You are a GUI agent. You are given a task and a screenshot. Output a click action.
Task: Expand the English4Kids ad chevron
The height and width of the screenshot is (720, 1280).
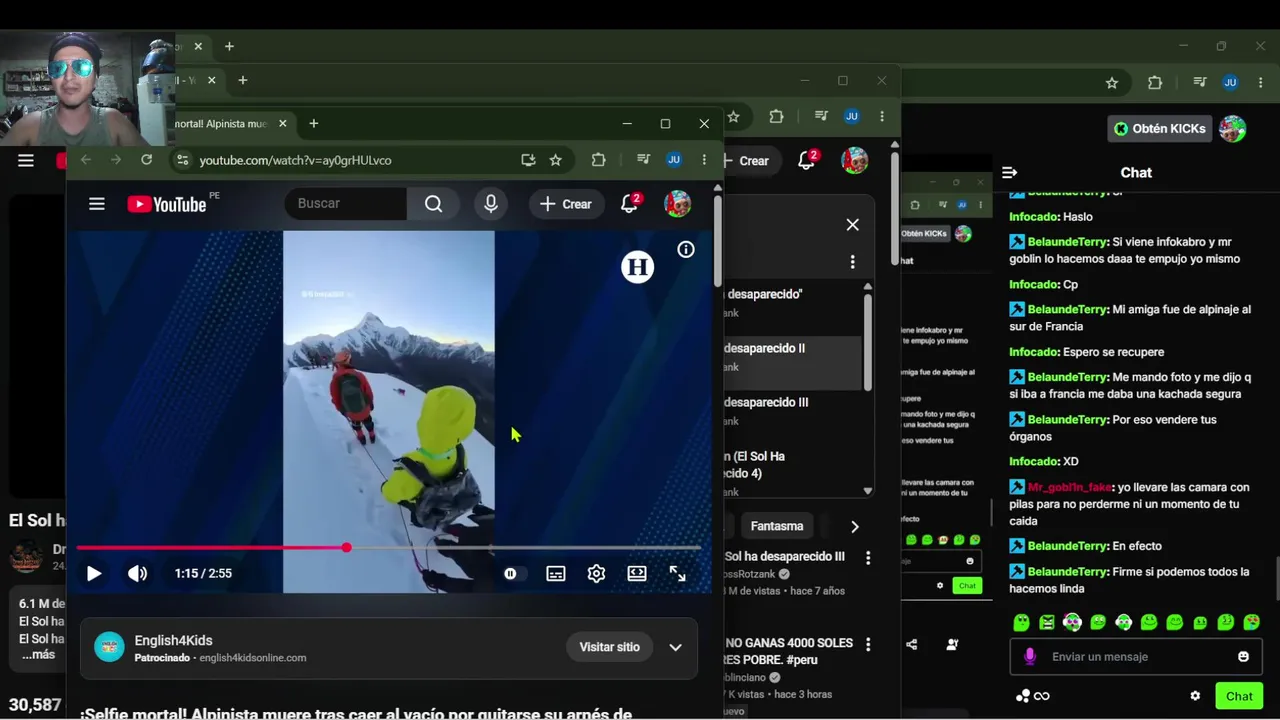click(x=675, y=647)
